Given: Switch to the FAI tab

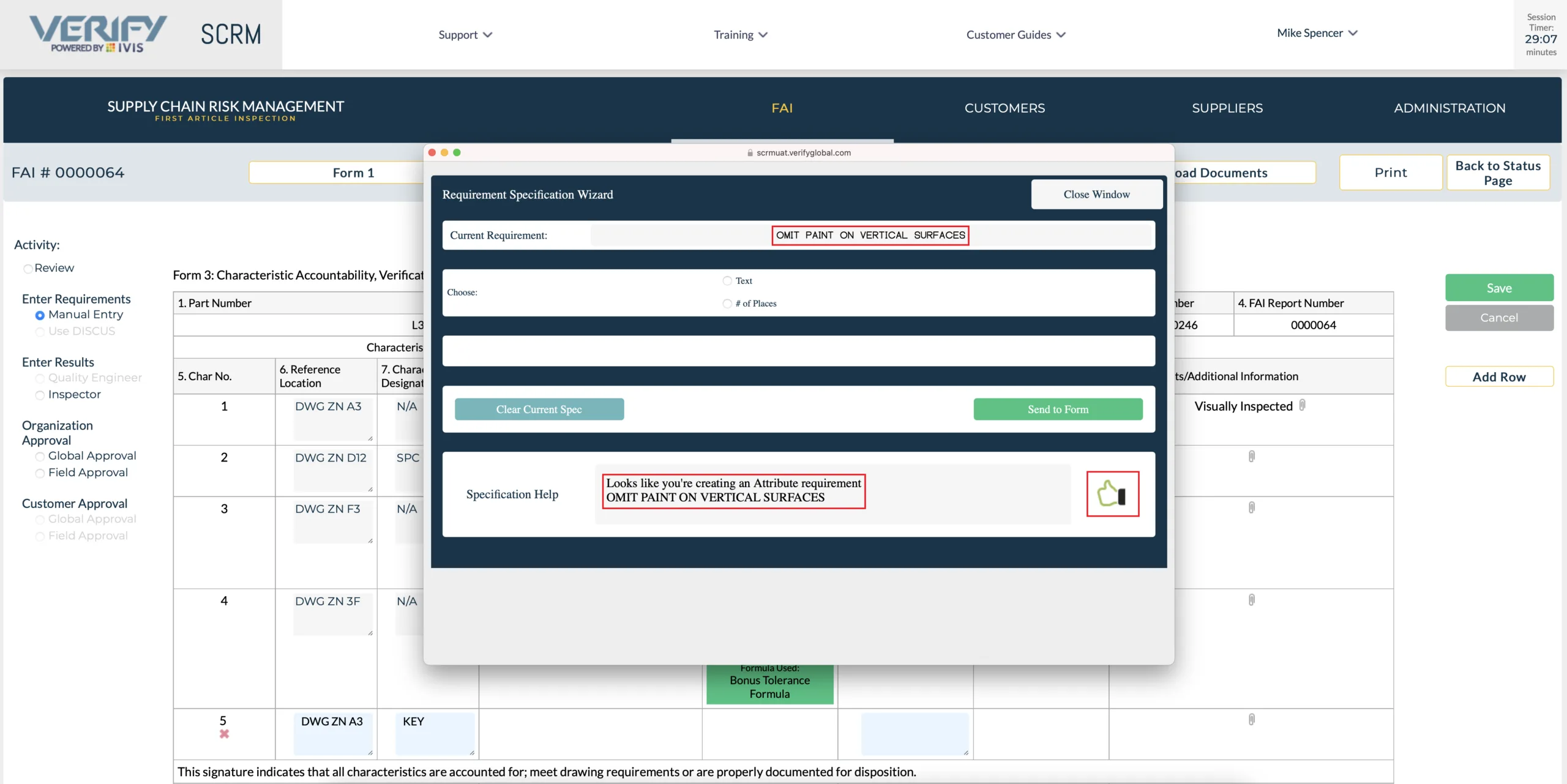Looking at the screenshot, I should (782, 108).
